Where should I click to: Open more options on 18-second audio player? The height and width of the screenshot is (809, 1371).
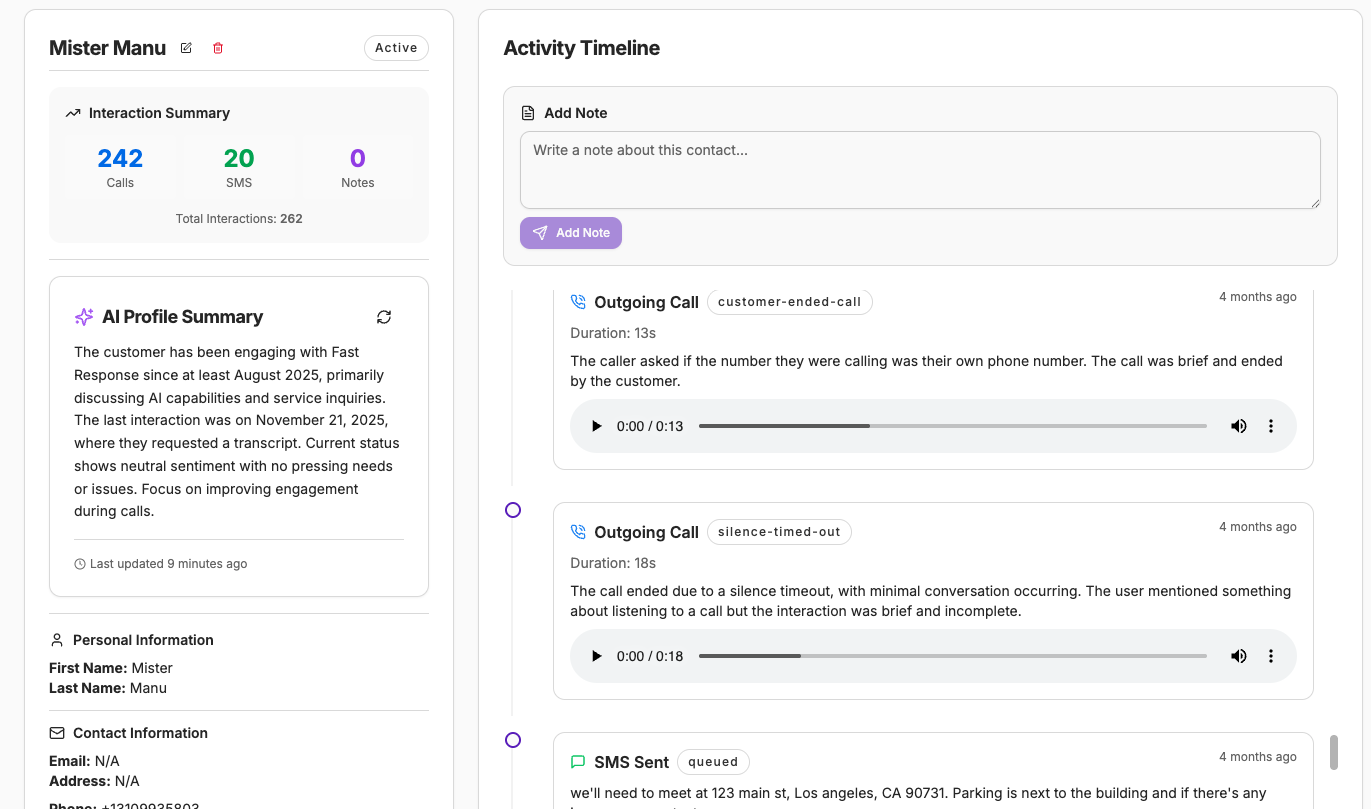tap(1271, 656)
